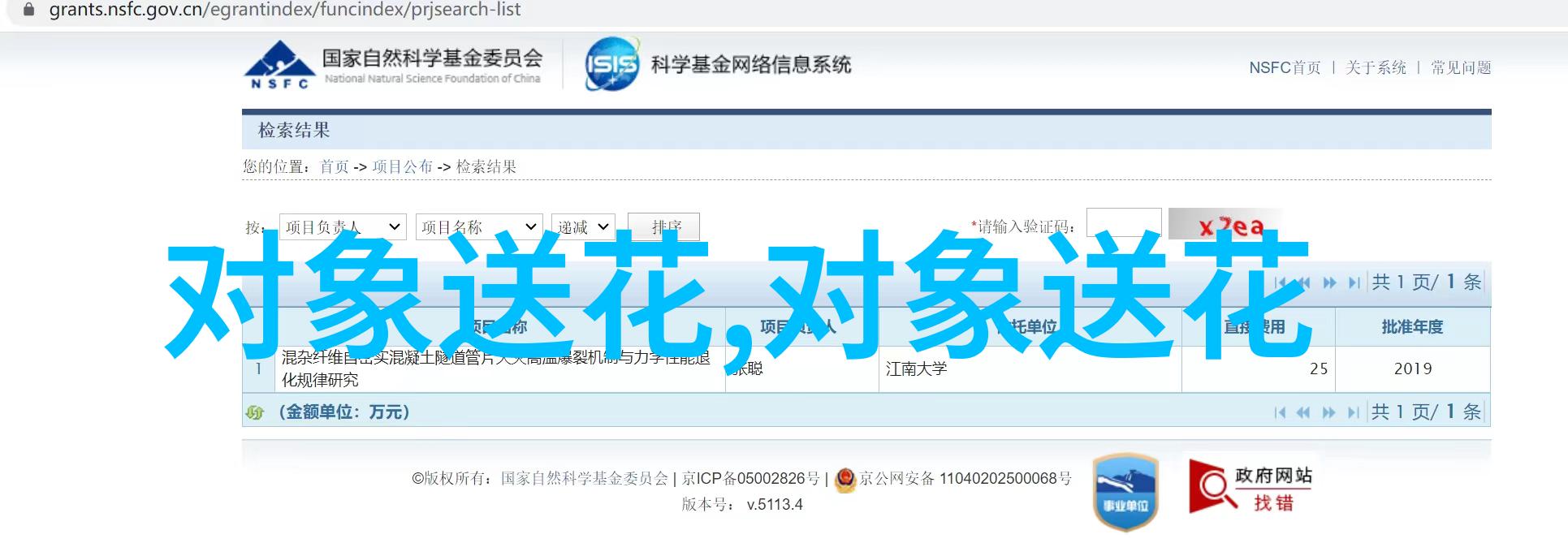Click the captcha image to refresh
Image resolution: width=1568 pixels, height=556 pixels.
1225,225
